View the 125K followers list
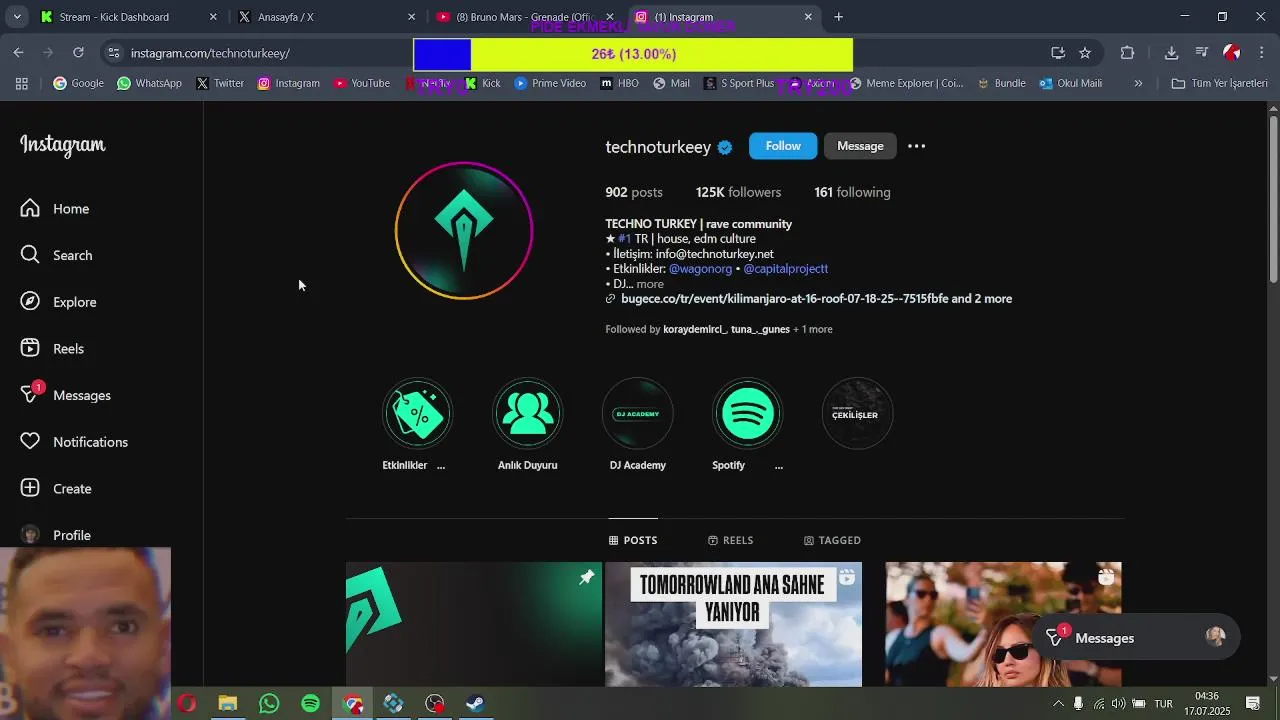 pos(738,192)
